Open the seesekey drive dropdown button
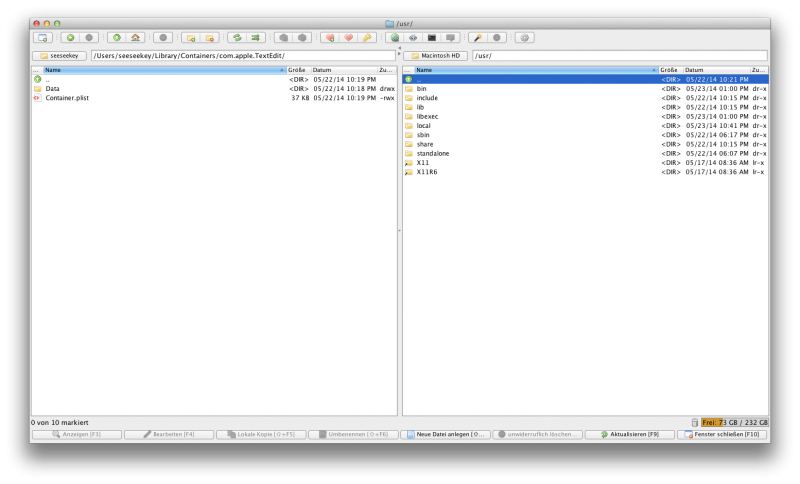This screenshot has width=800, height=484. pos(60,56)
